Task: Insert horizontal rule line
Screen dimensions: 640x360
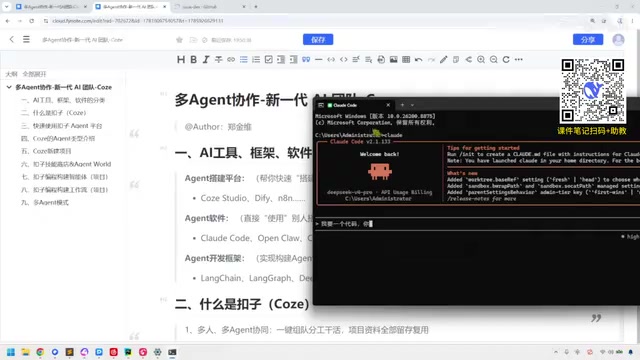Action: coord(319,60)
